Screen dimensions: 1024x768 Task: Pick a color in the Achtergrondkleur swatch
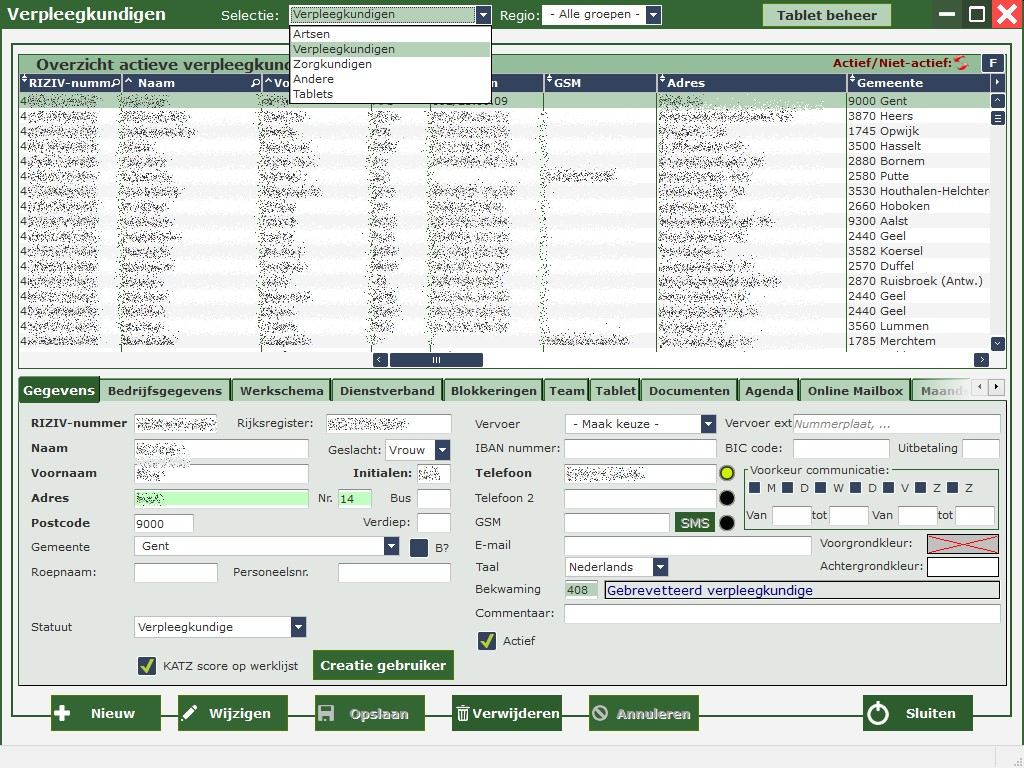point(962,568)
